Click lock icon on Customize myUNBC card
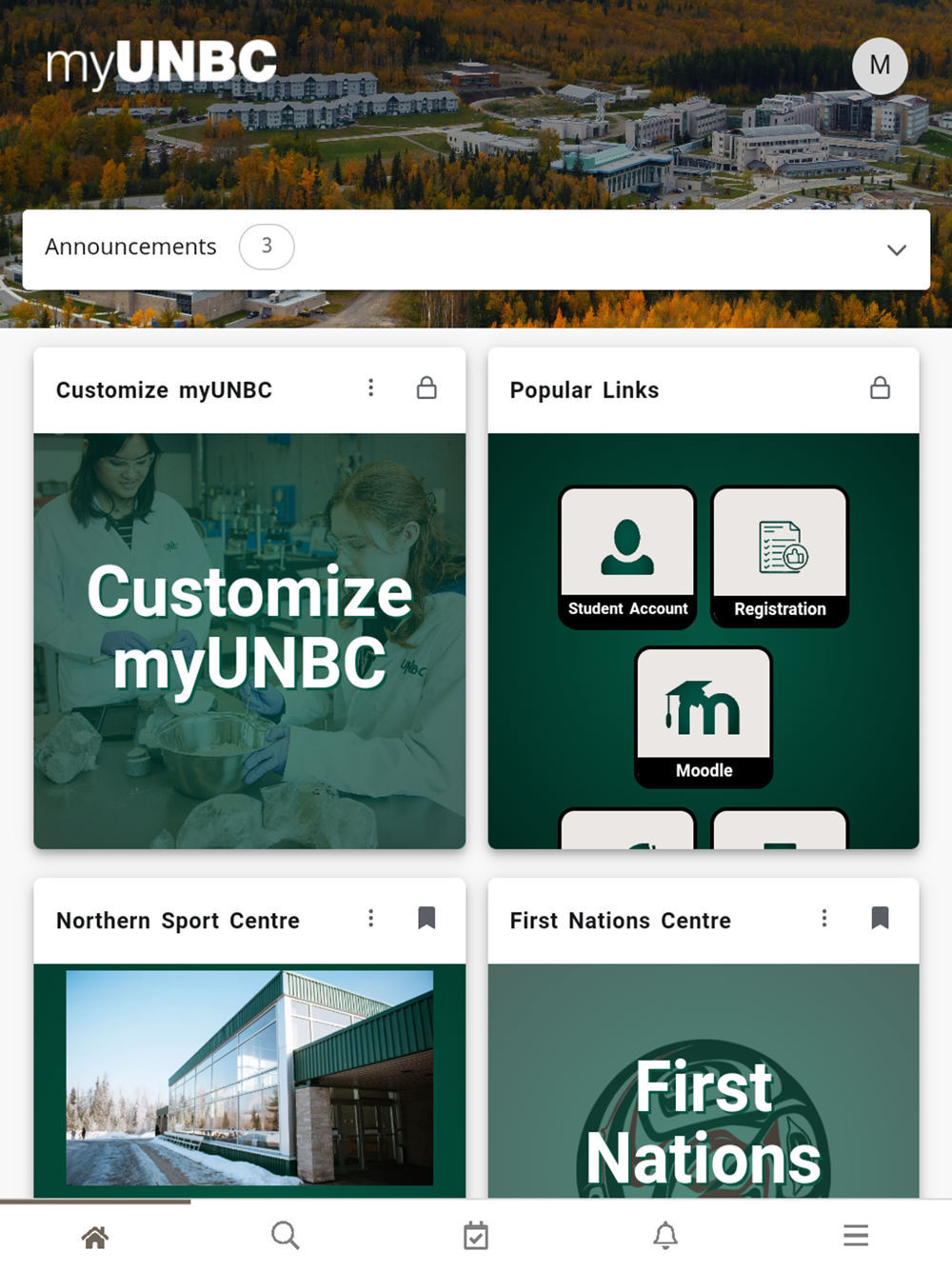Screen dimensions: 952x1270 point(426,387)
